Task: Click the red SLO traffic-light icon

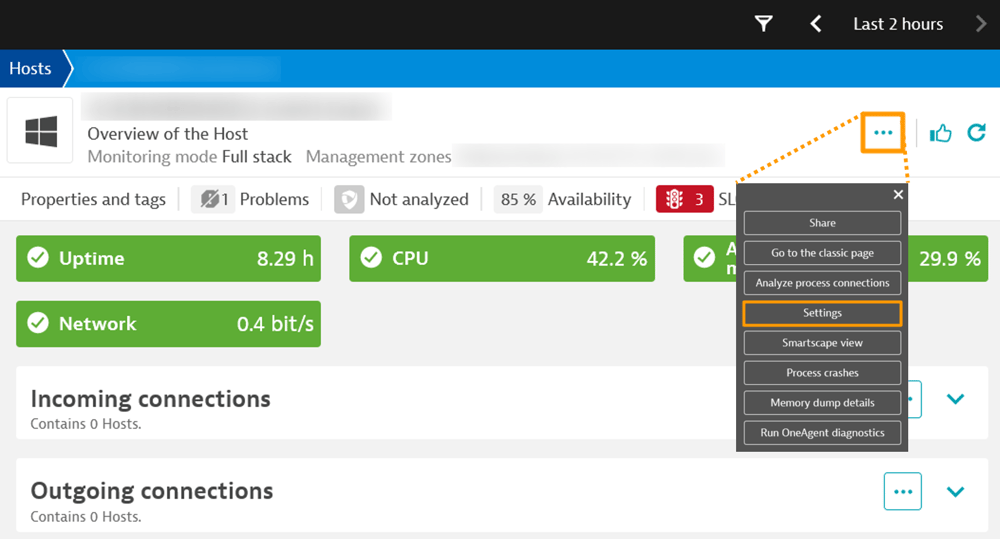Action: pyautogui.click(x=675, y=199)
